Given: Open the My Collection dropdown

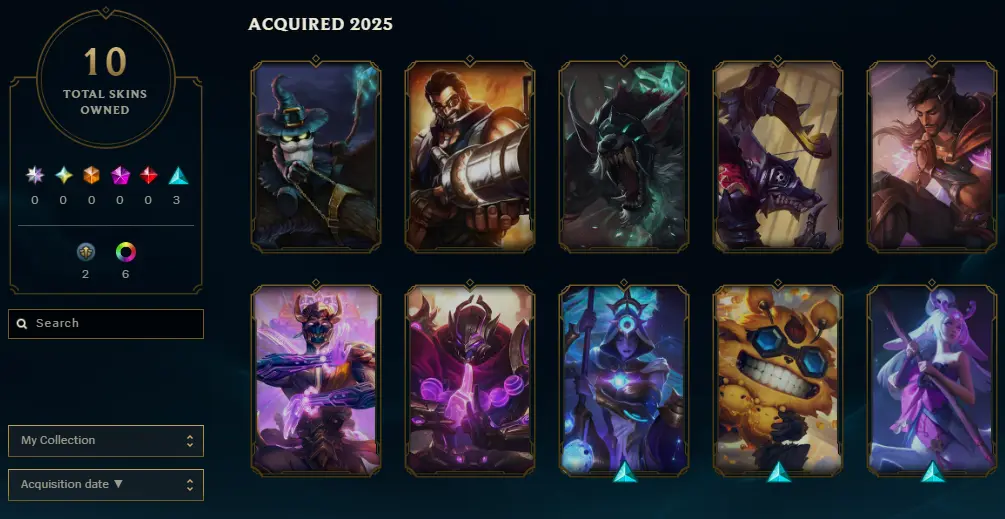Looking at the screenshot, I should point(106,441).
